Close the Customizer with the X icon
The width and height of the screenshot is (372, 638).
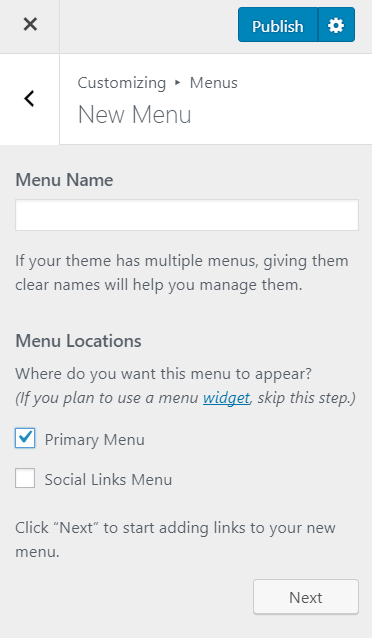click(x=30, y=24)
